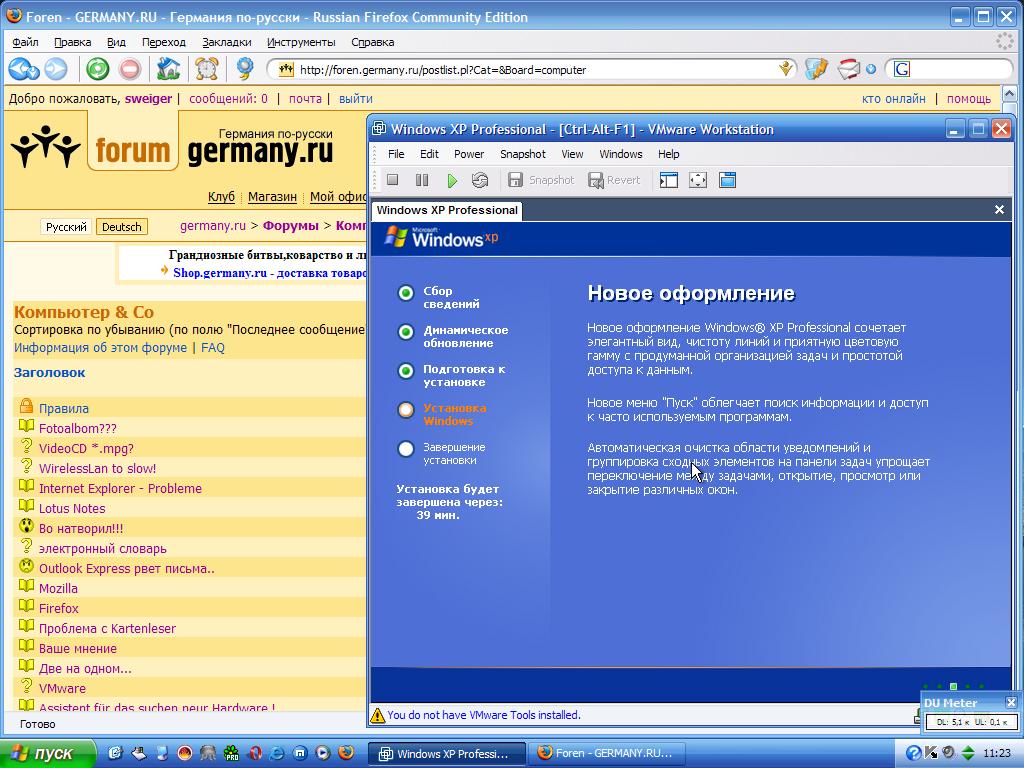Stop page loading with the red Stop icon
The width and height of the screenshot is (1024, 768).
coord(130,69)
